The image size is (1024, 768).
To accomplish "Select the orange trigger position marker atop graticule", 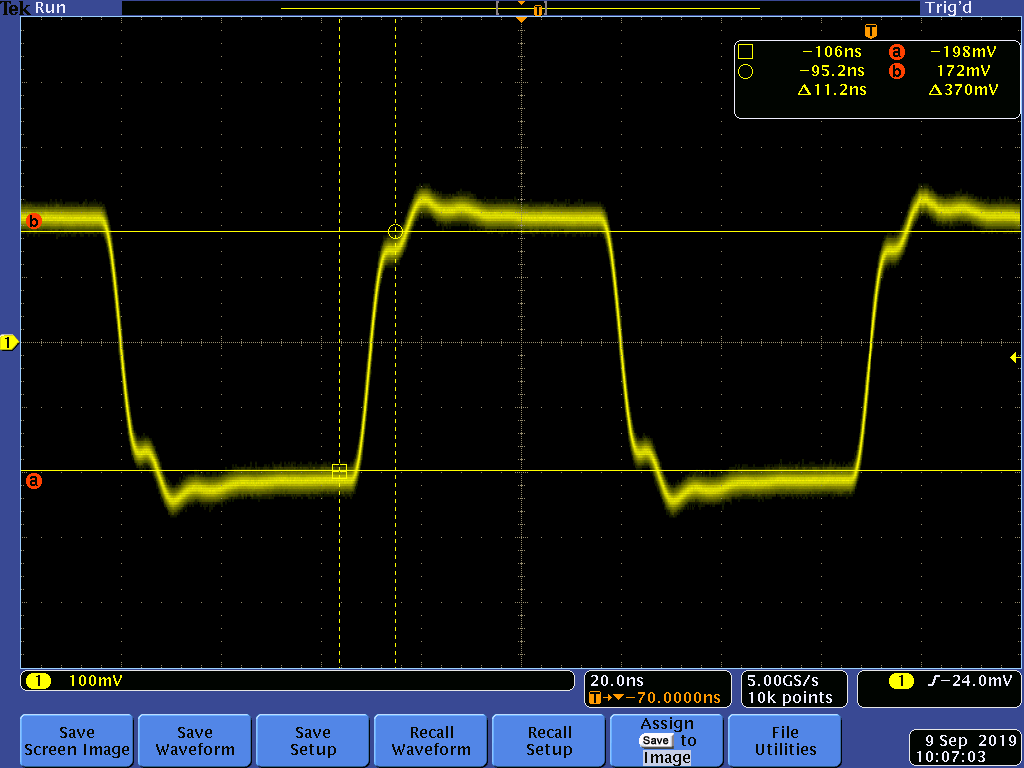I will [521, 20].
